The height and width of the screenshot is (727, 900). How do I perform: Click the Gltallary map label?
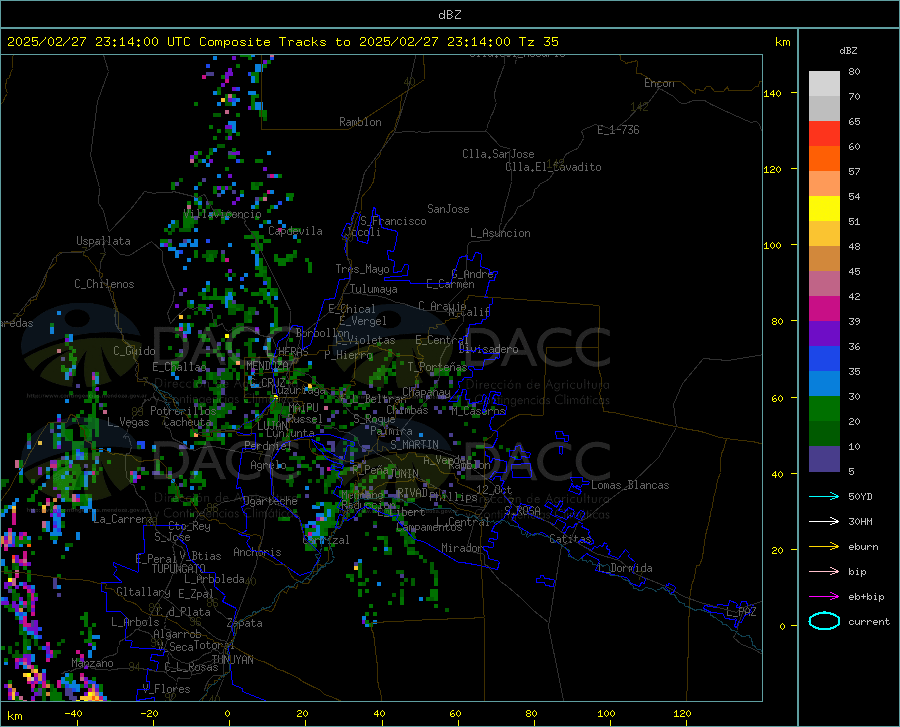click(143, 592)
